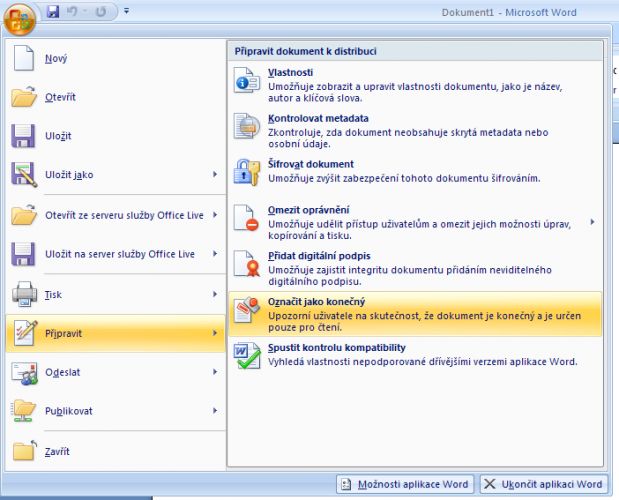The width and height of the screenshot is (619, 500).
Task: Choose Omezit oprávnění title
Action: 308,210
